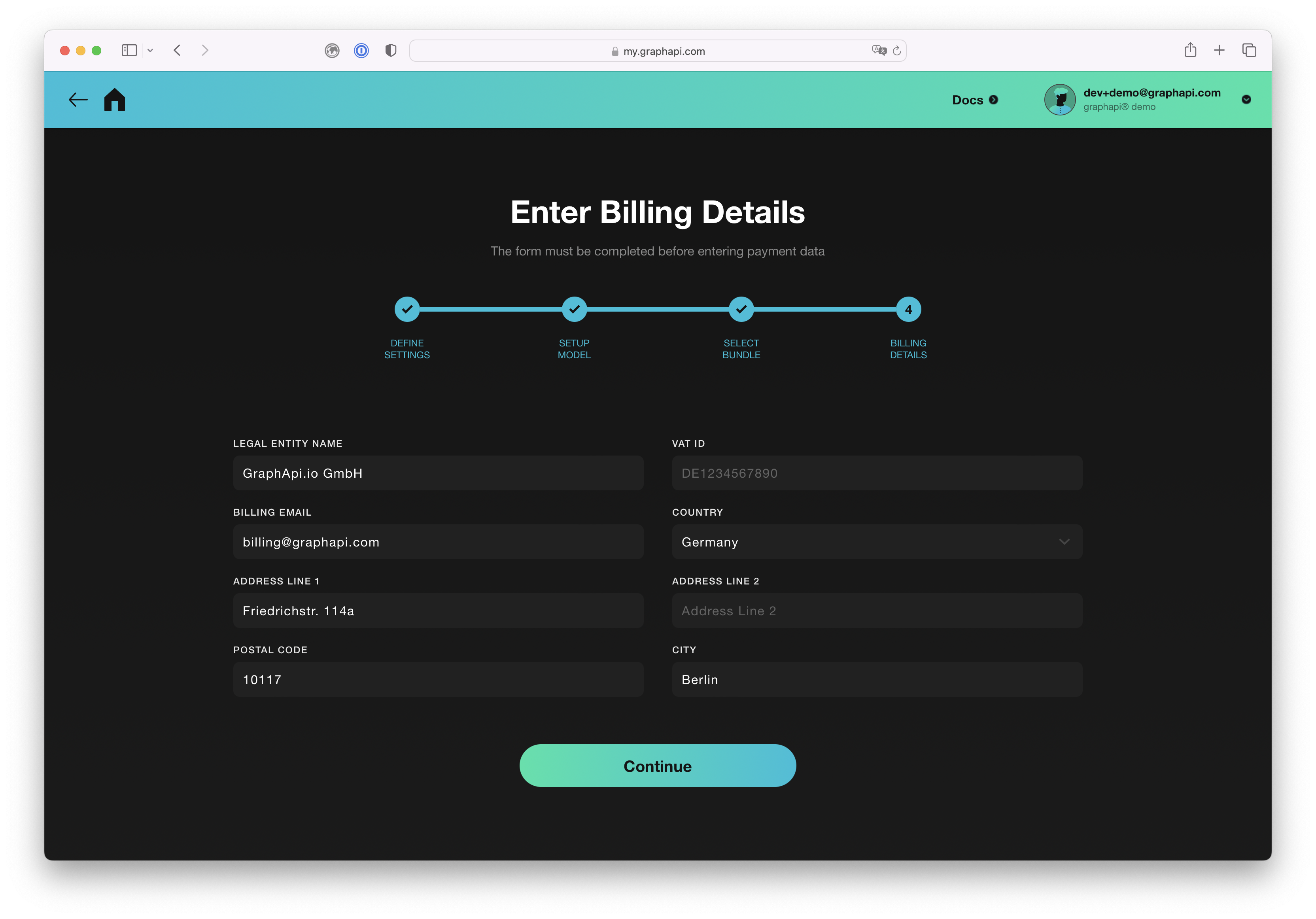Expand the account dropdown caret
This screenshot has height=919, width=1316.
coord(1246,100)
